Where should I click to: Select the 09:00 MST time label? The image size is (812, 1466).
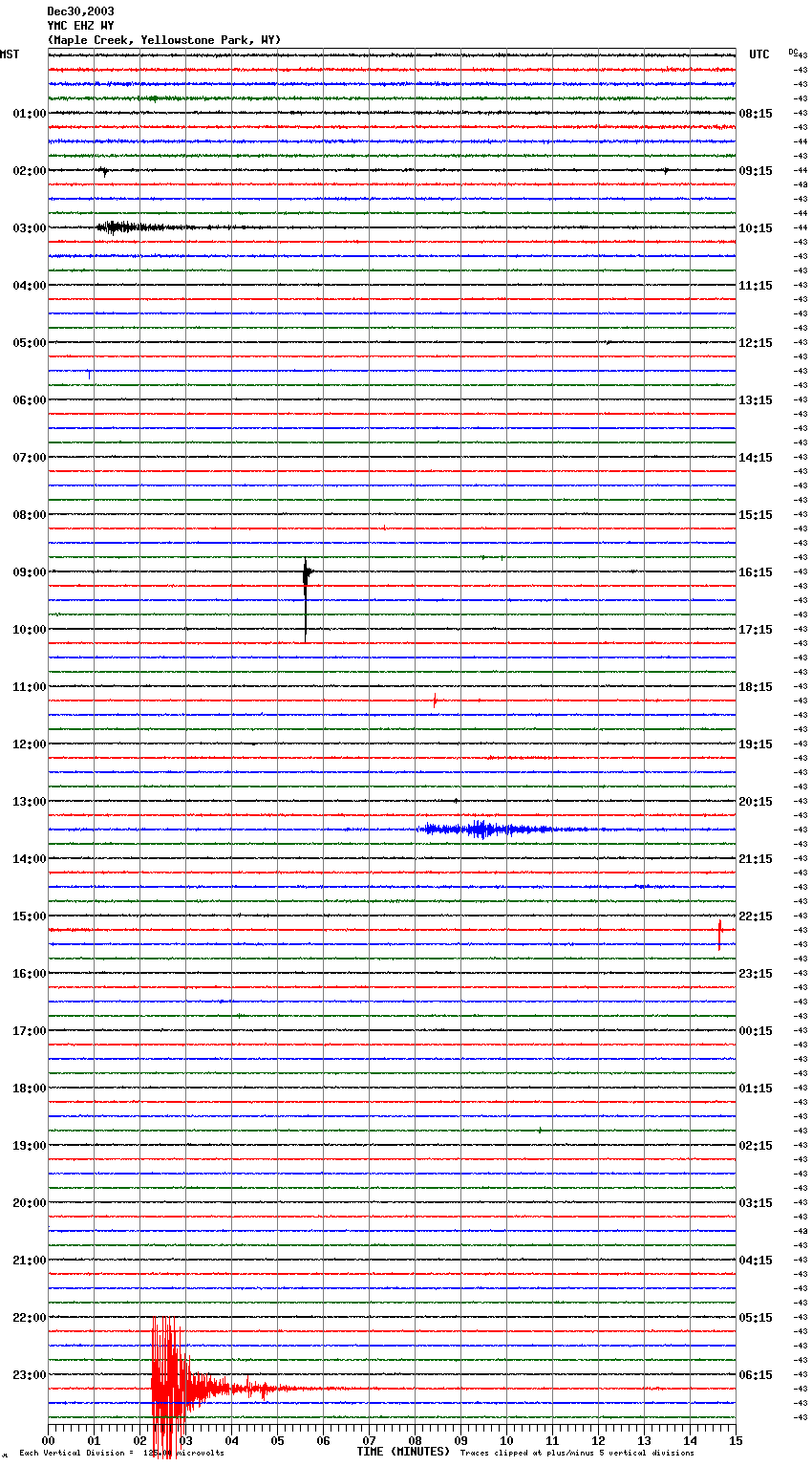pyautogui.click(x=29, y=572)
